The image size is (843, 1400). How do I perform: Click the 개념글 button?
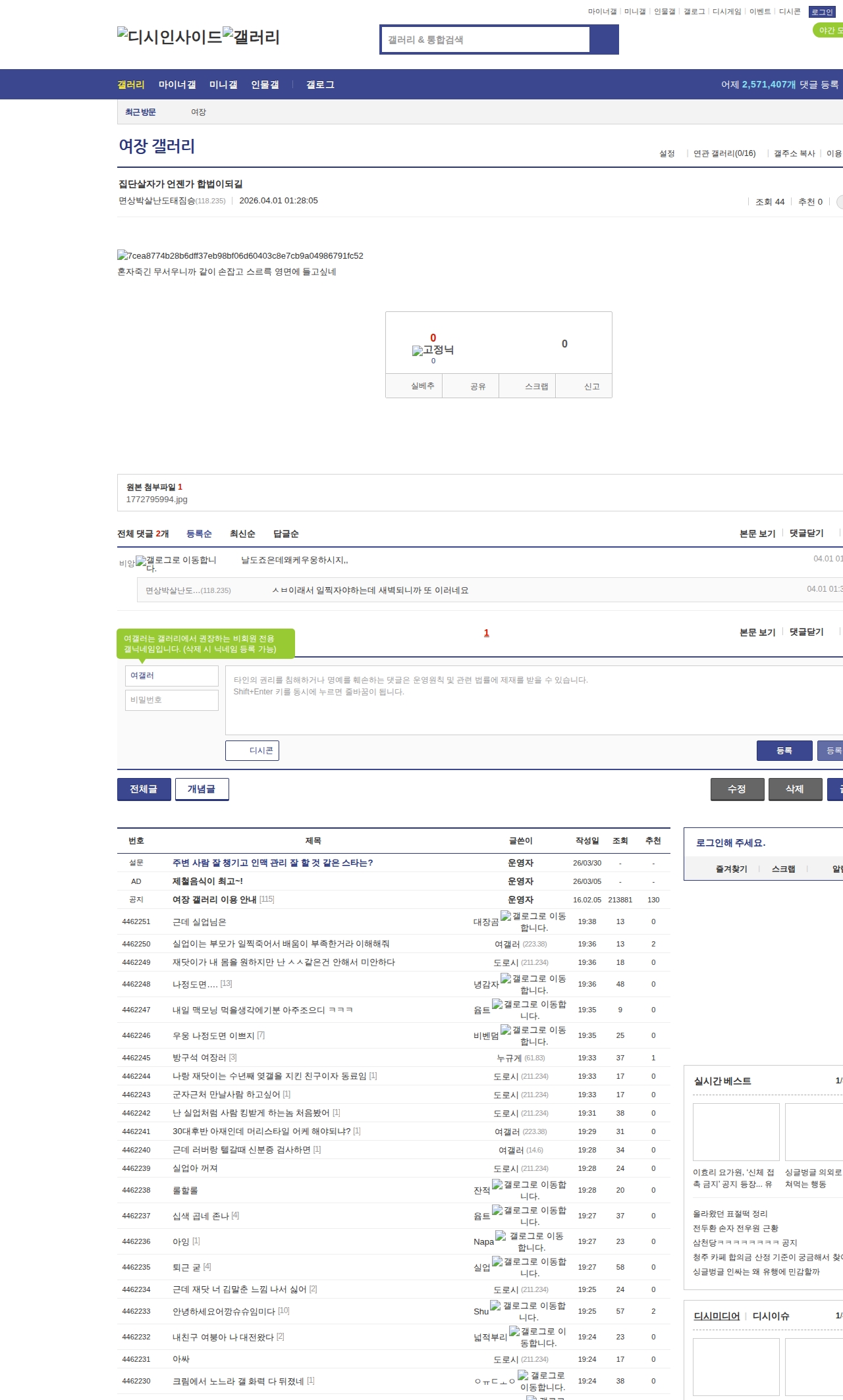point(202,789)
